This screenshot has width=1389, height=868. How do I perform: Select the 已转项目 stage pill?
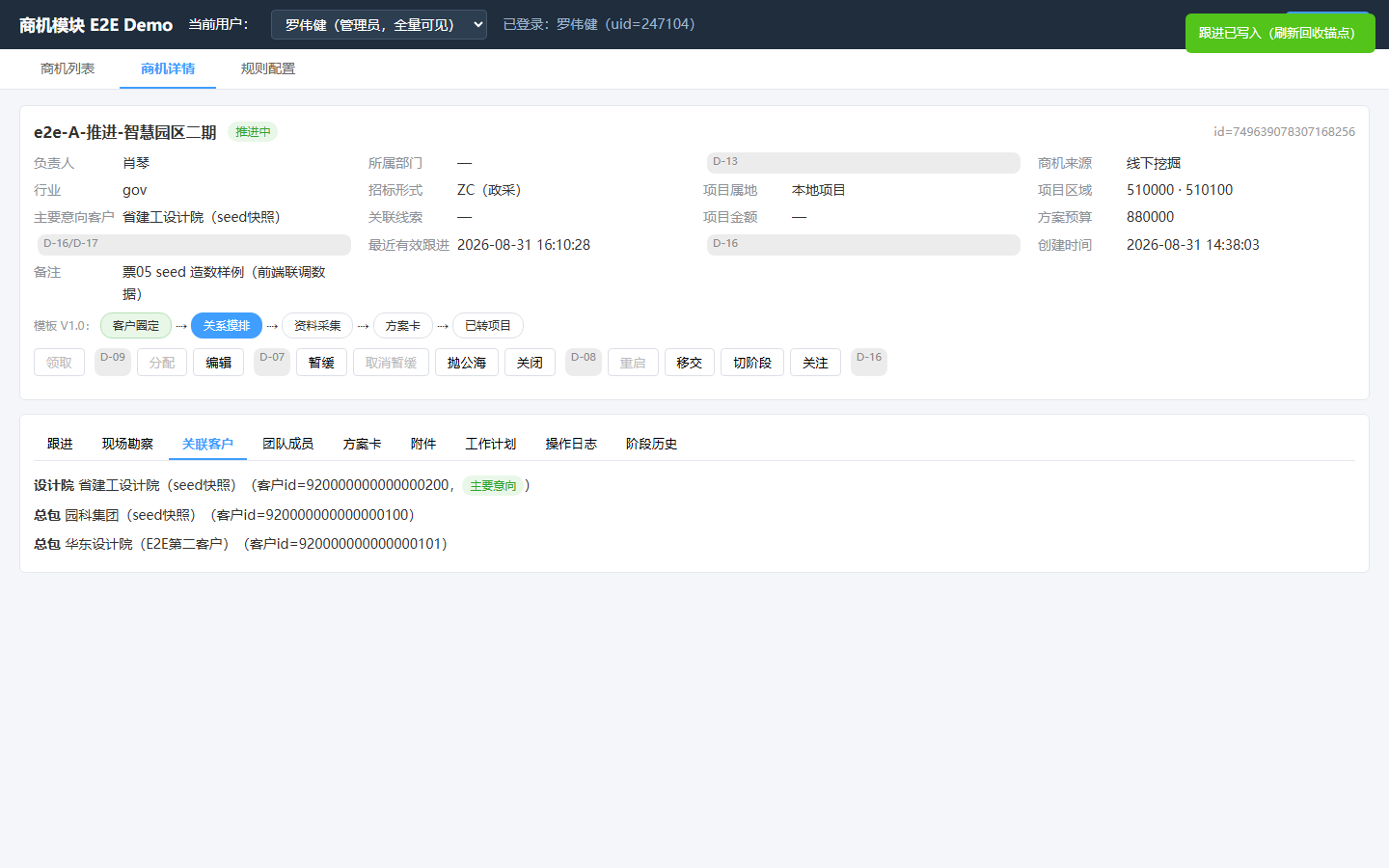(488, 326)
